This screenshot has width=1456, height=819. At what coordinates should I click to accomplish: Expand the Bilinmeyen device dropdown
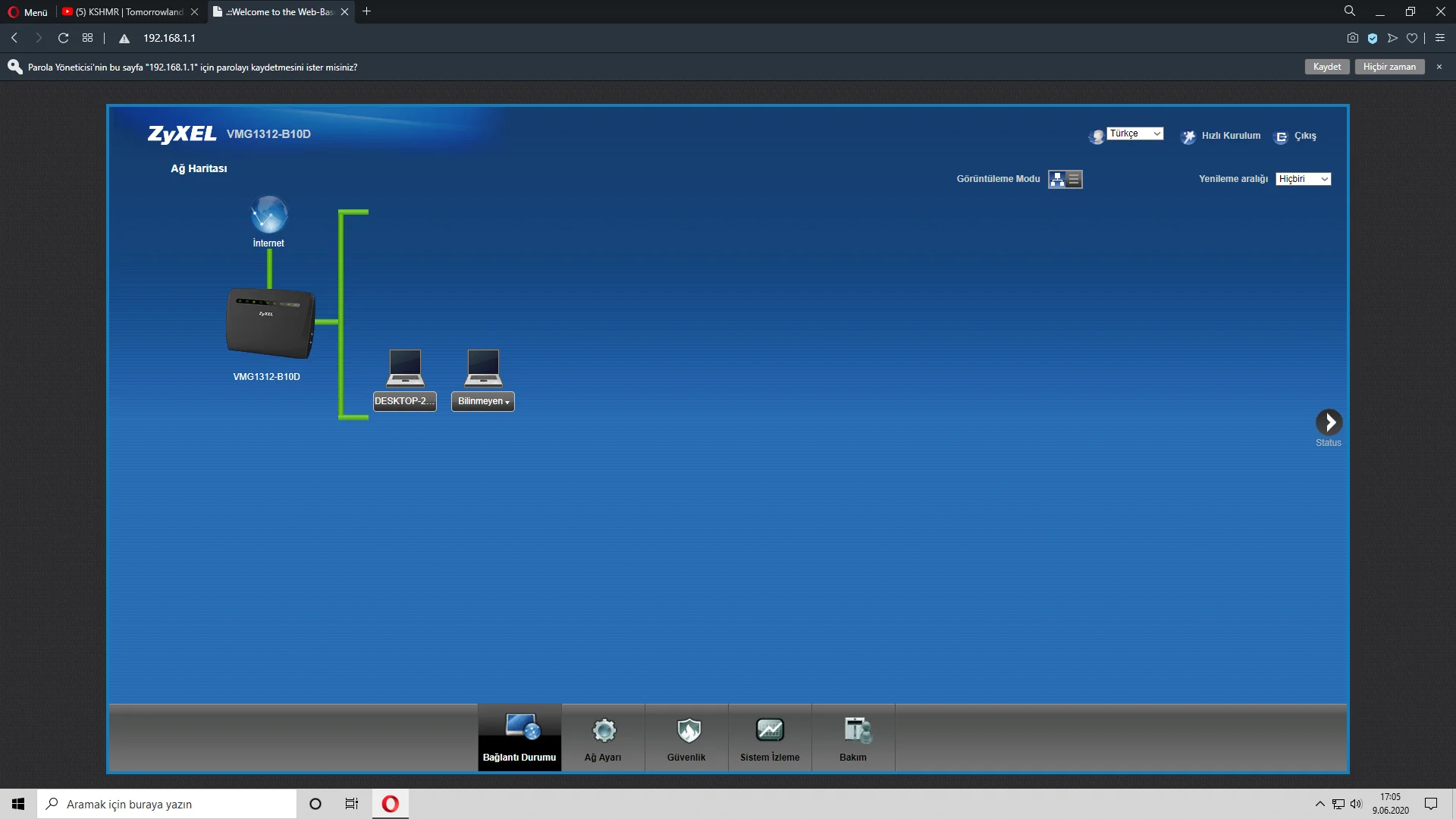coord(483,401)
